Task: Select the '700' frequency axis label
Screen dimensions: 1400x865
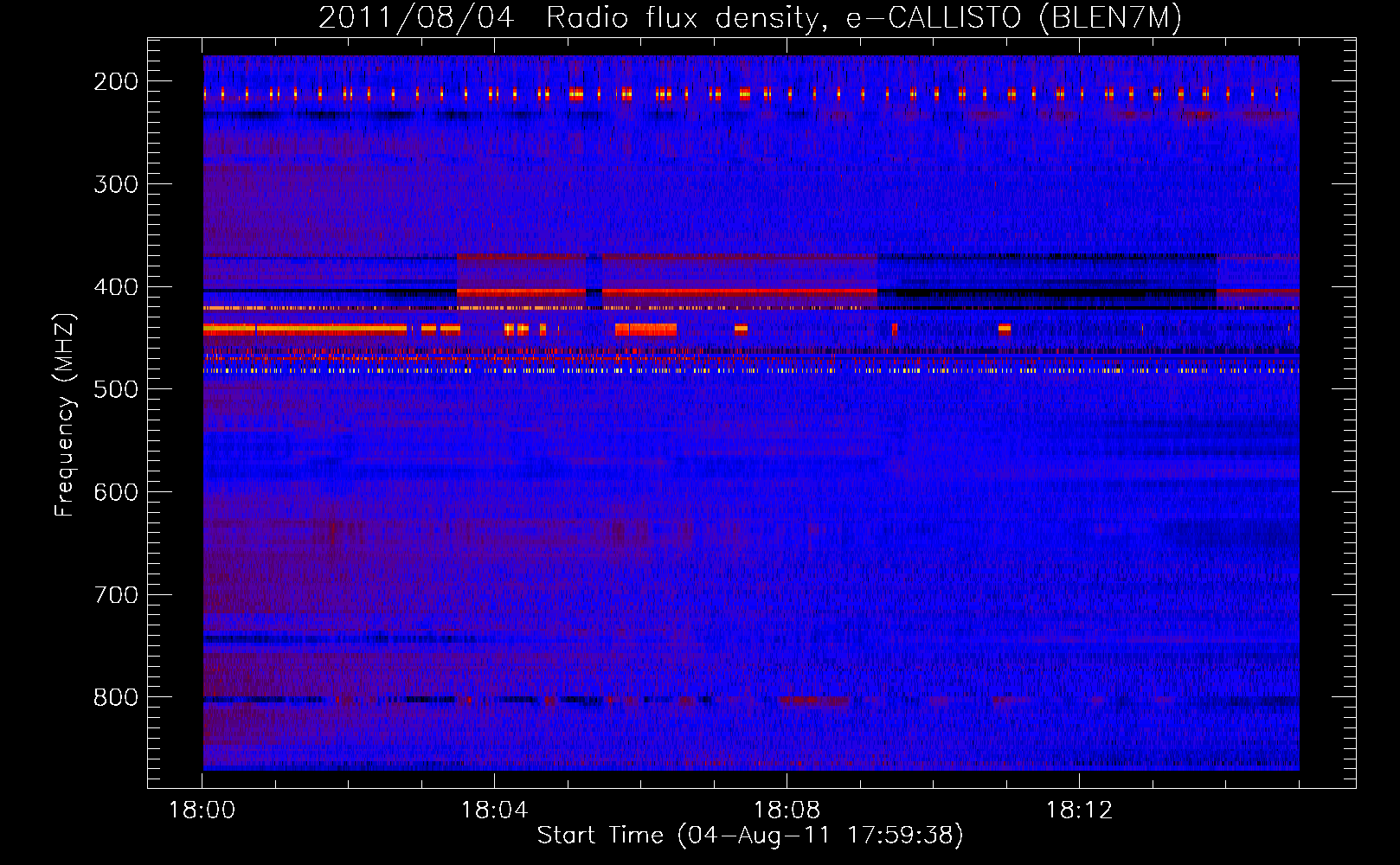Action: click(116, 595)
